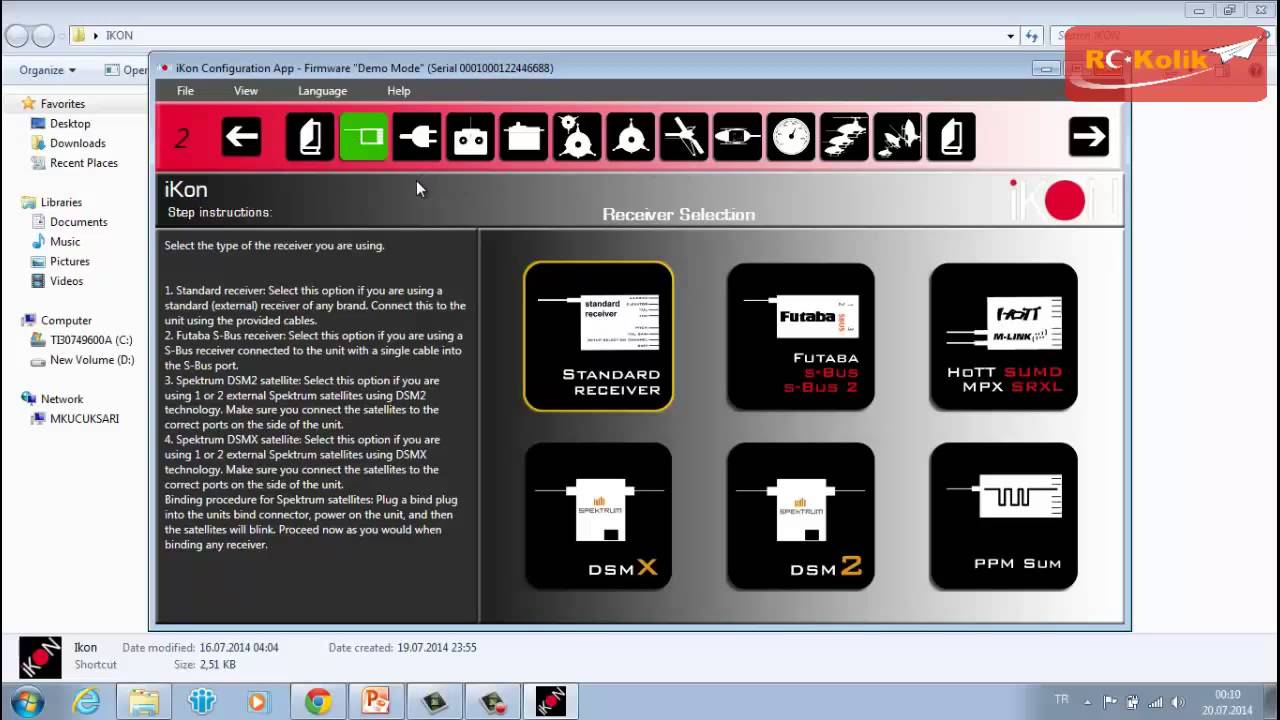1280x720 pixels.
Task: Click the Explorer back navigation button
Action: click(x=16, y=36)
